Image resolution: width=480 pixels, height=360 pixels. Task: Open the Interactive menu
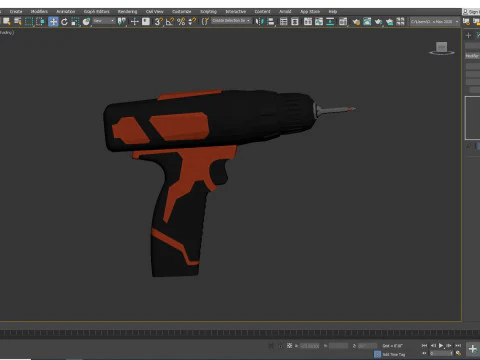click(236, 11)
